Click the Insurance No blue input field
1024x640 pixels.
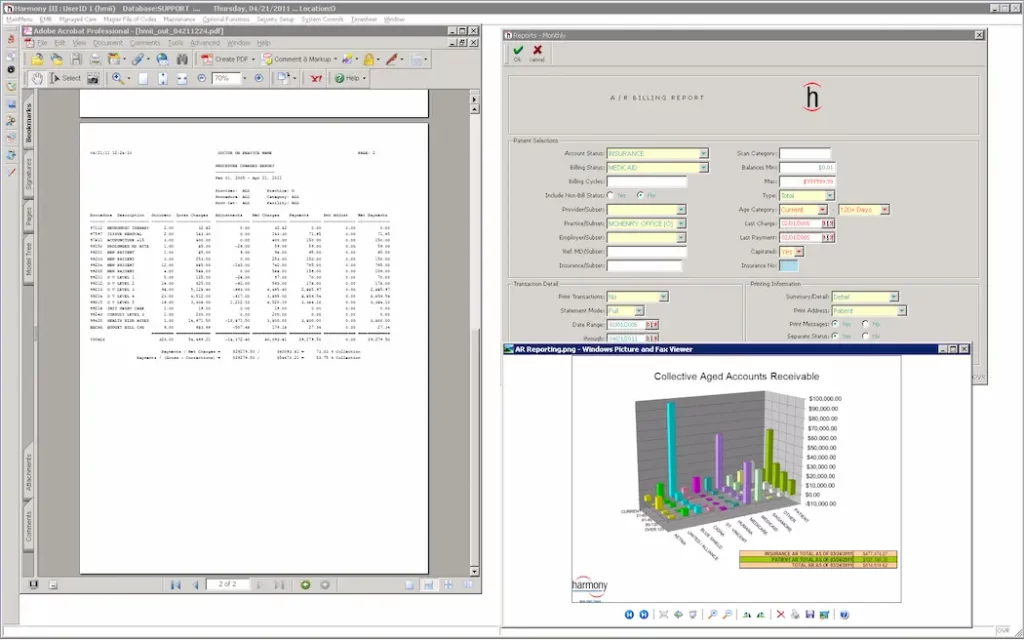click(x=789, y=267)
